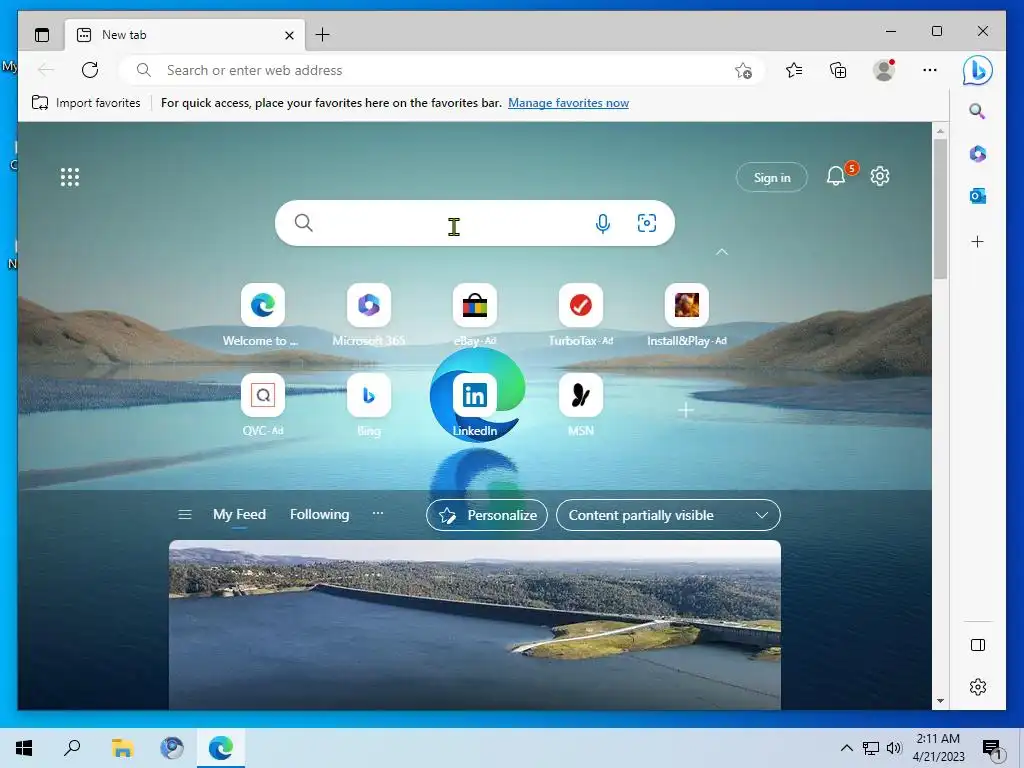The width and height of the screenshot is (1024, 768).
Task: Expand the Content partially visible dropdown
Action: 668,515
